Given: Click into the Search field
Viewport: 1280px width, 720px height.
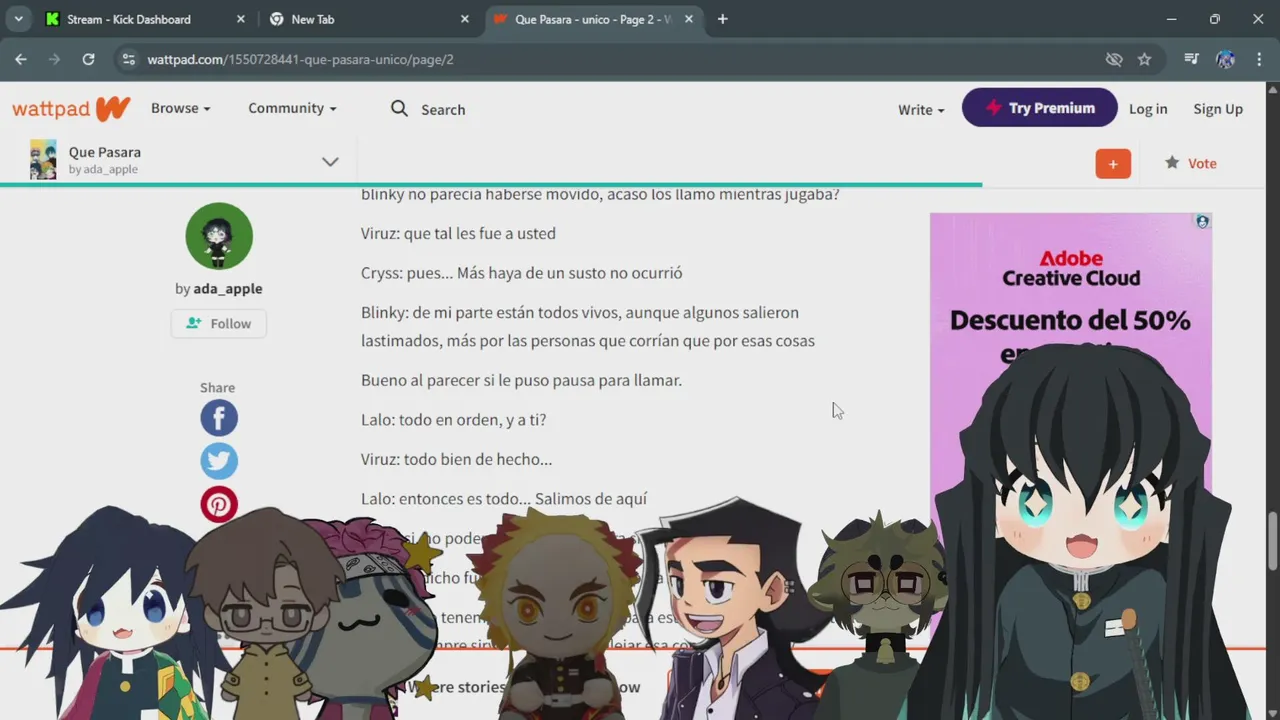Looking at the screenshot, I should (443, 109).
